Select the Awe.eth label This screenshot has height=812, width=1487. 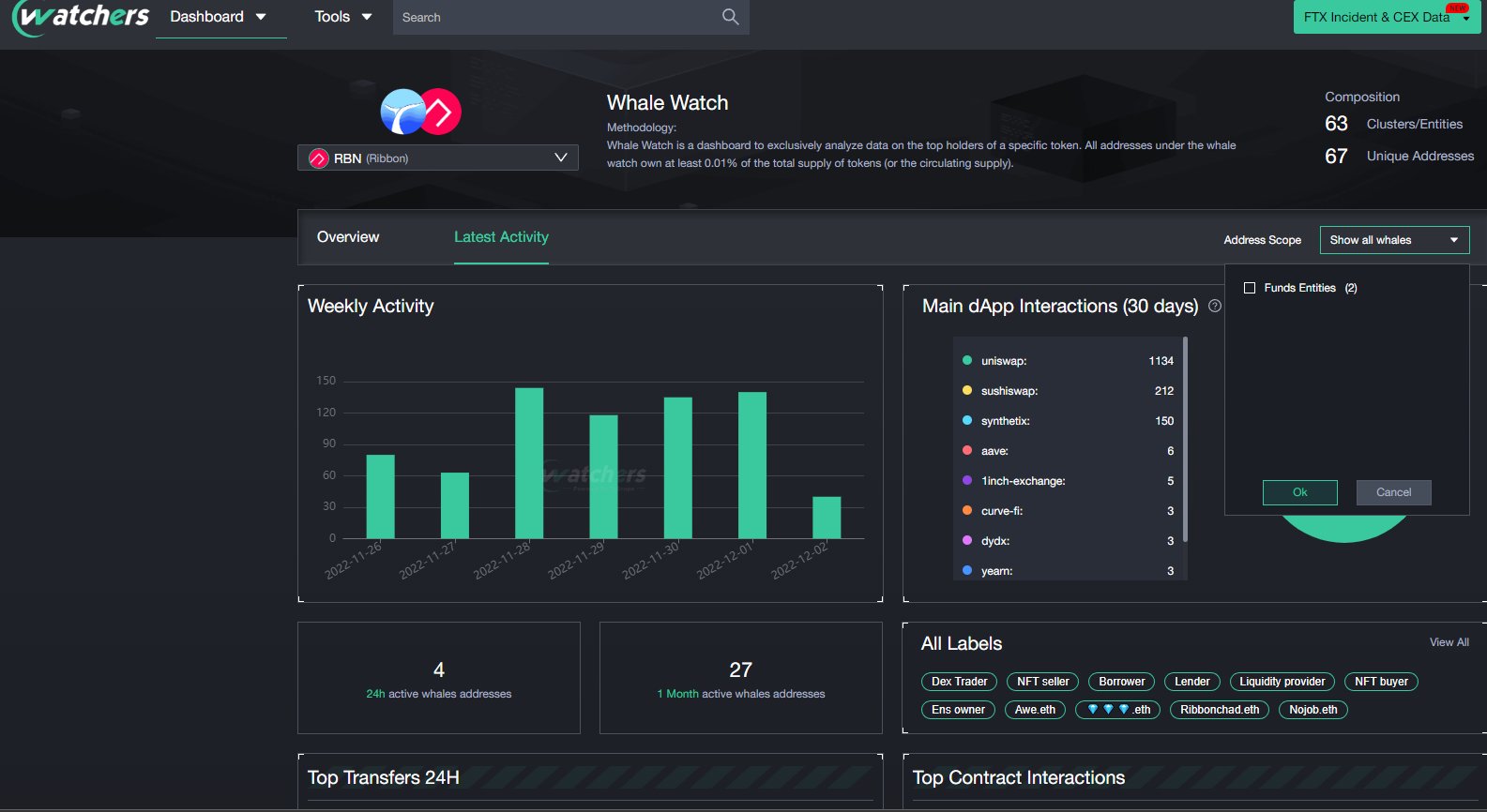[1035, 710]
